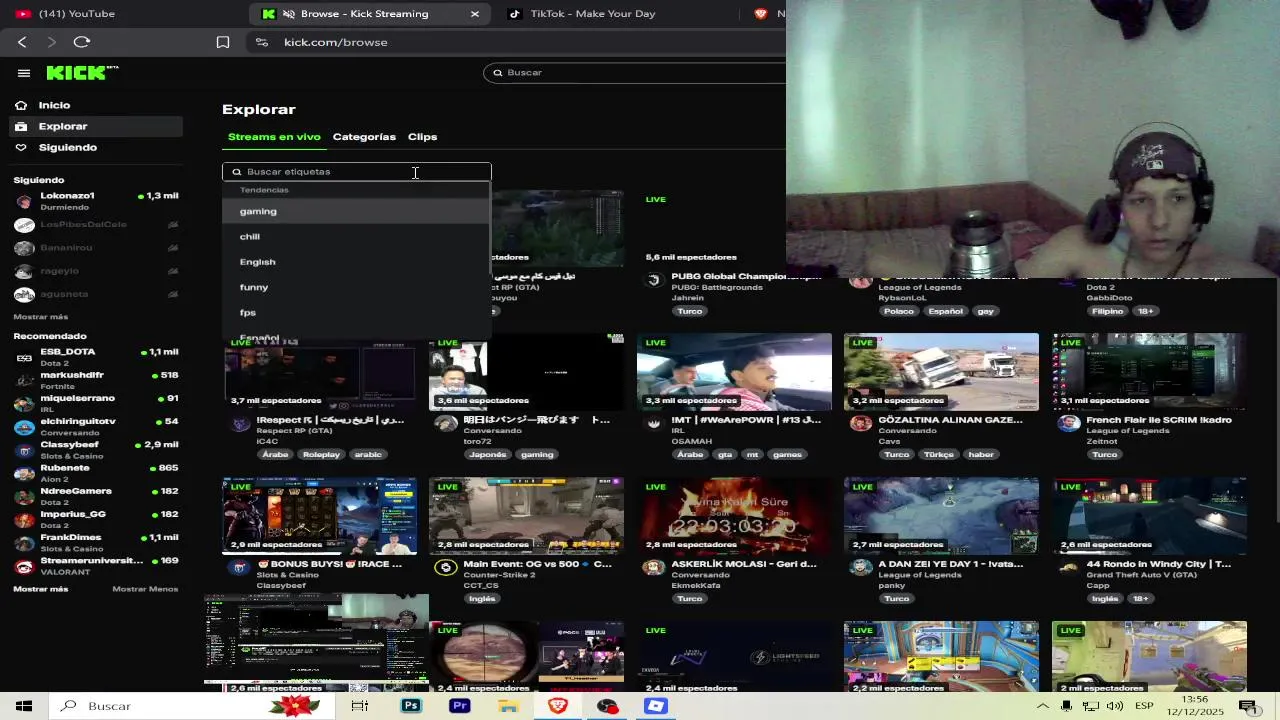Open Lokonazo1 channel in Siguiendo list
The width and height of the screenshot is (1280, 720).
(95, 201)
